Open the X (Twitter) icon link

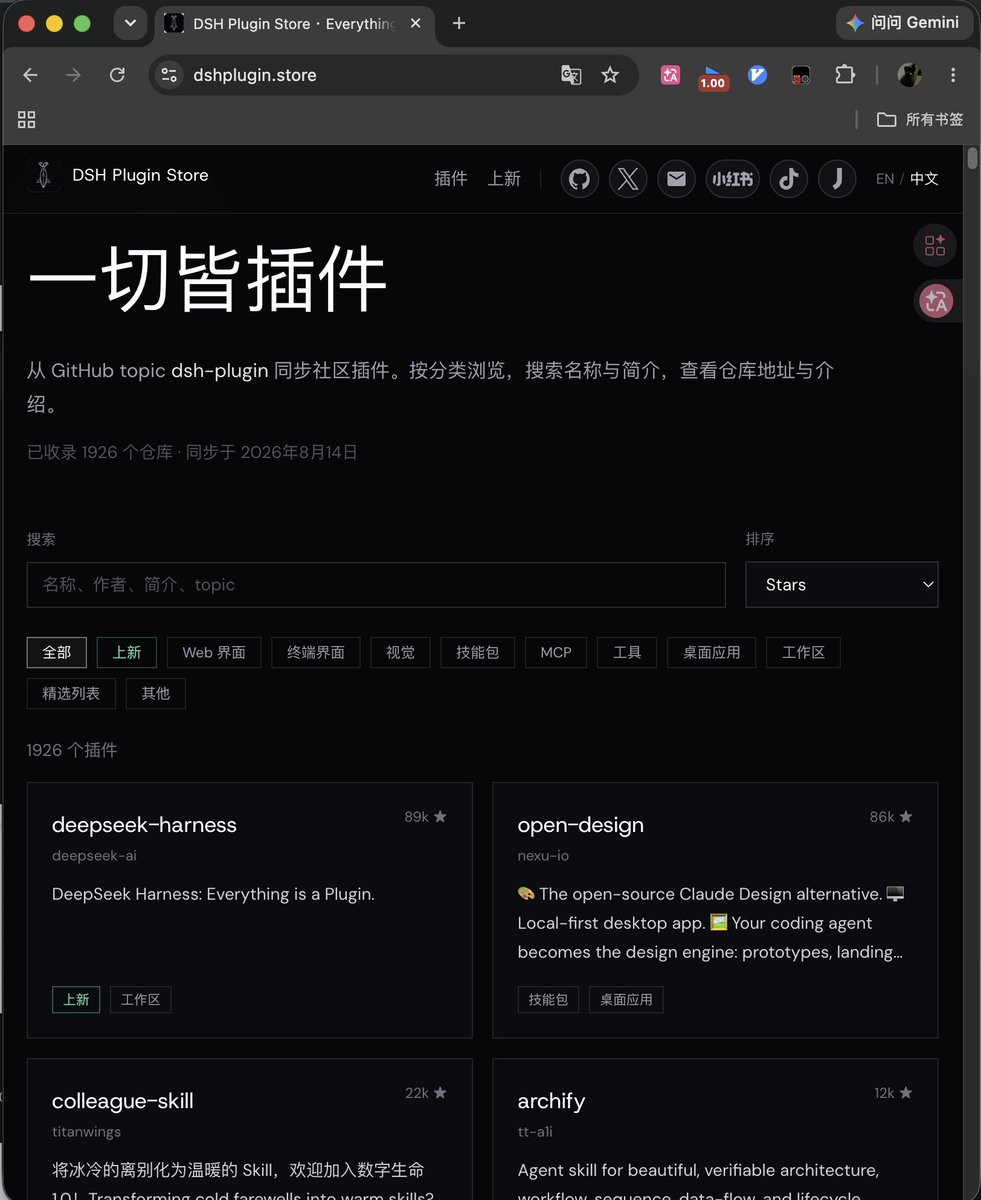(x=628, y=179)
